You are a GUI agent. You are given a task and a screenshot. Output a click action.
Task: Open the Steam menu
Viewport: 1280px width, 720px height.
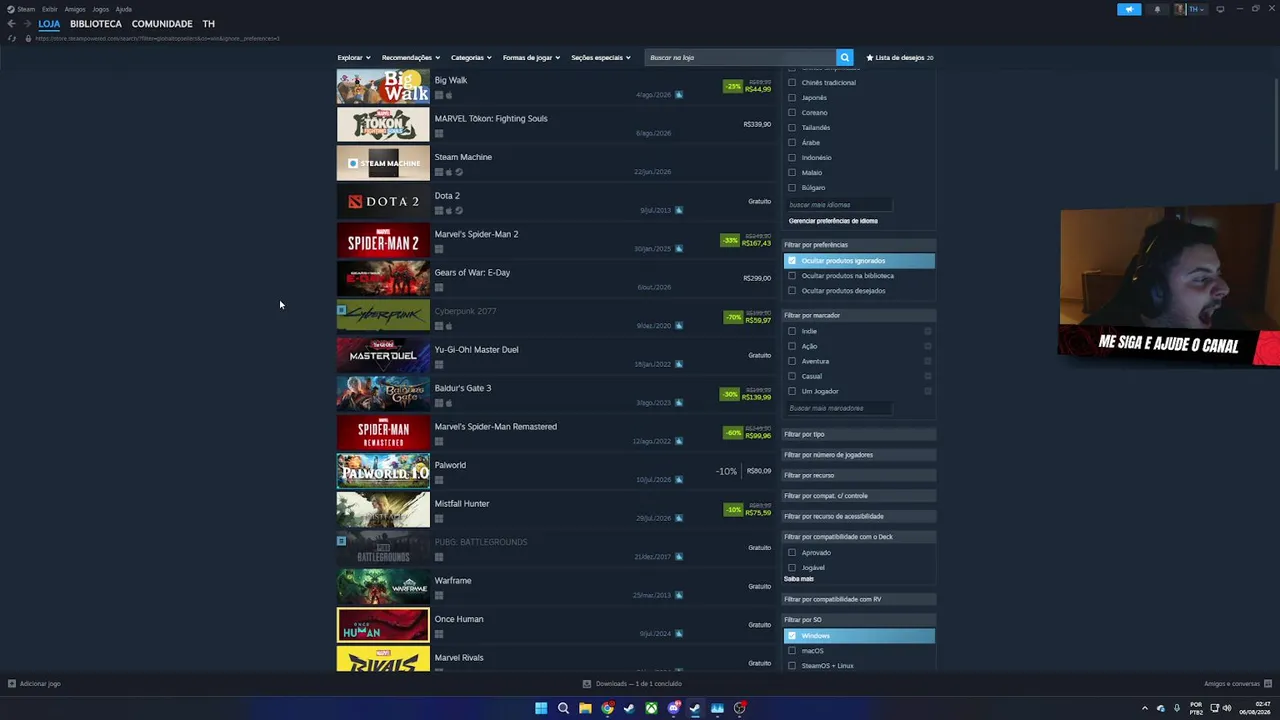click(26, 9)
